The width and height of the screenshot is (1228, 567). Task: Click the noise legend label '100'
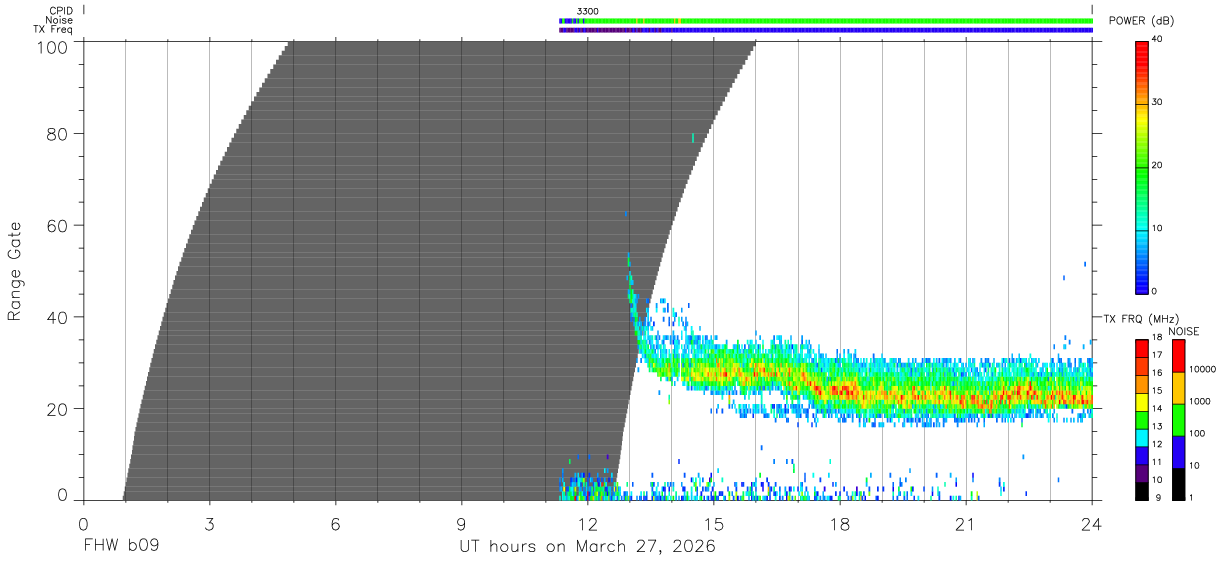(1196, 433)
